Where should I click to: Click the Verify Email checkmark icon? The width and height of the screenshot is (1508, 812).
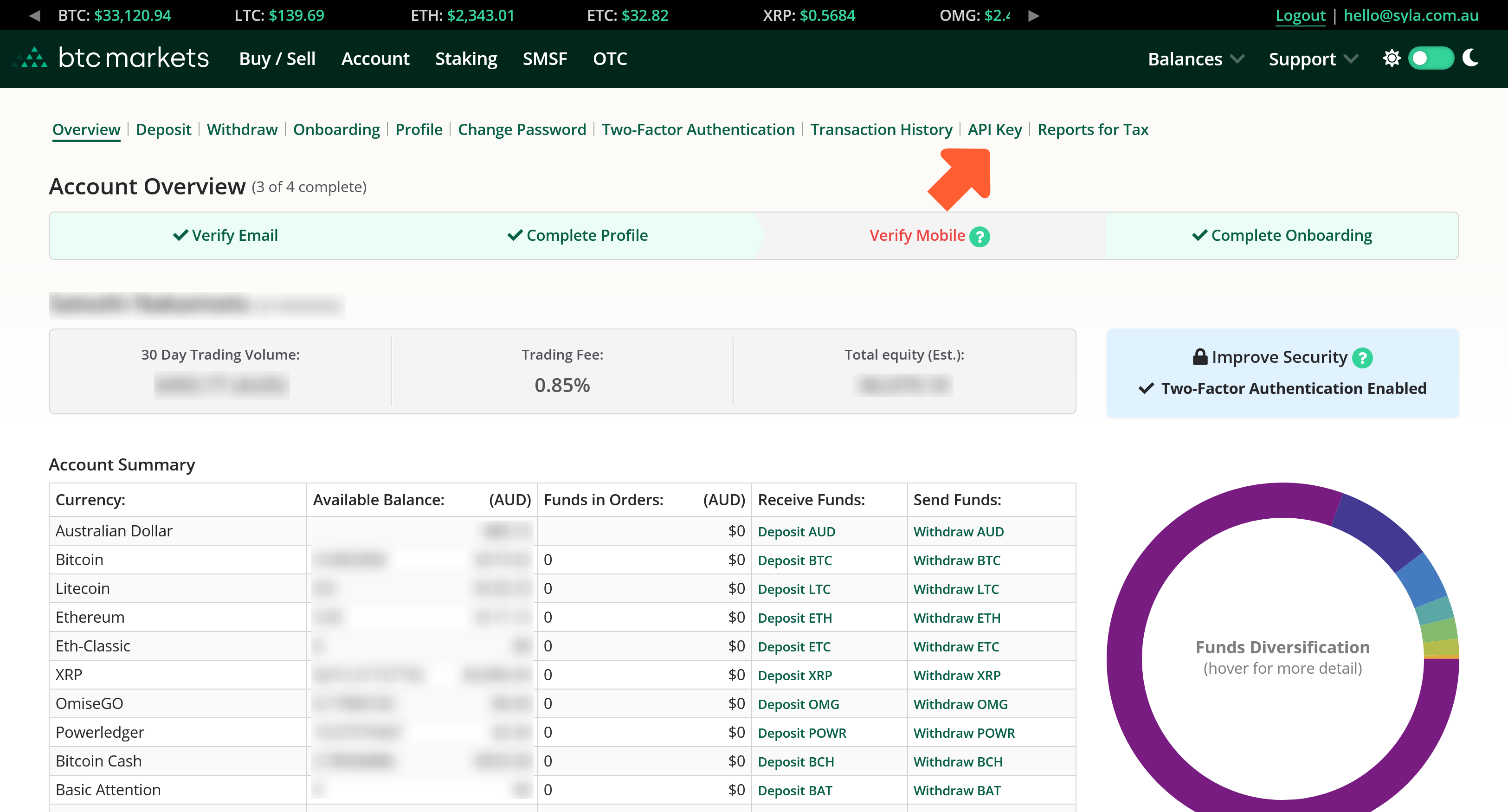pos(180,235)
